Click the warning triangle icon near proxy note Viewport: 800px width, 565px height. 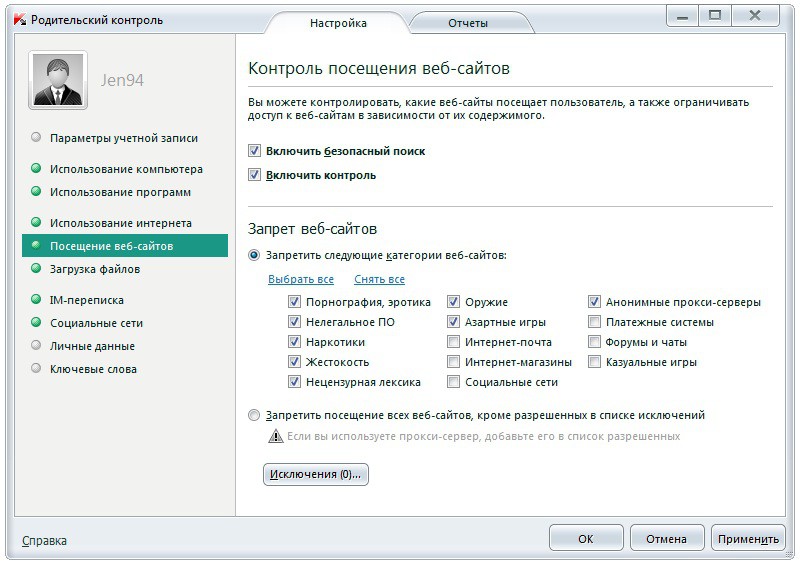(x=275, y=436)
